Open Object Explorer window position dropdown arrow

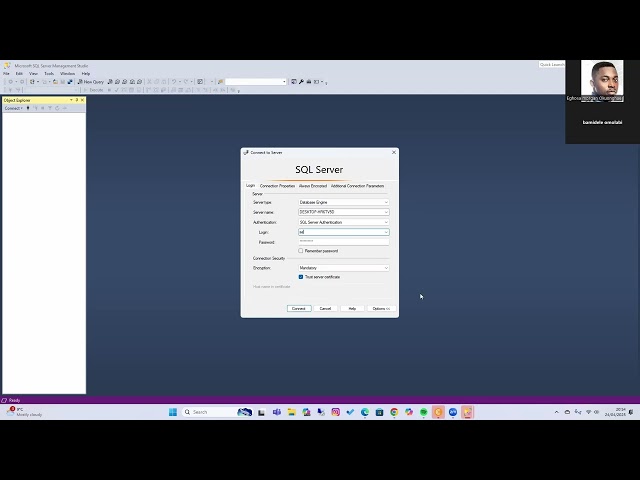(x=71, y=100)
